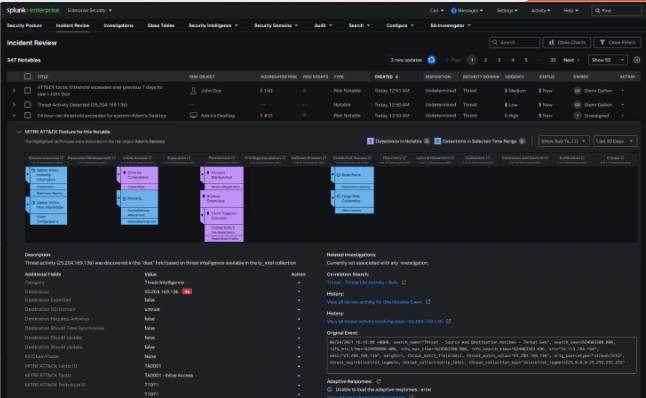This screenshot has width=646, height=398.
Task: Go to Security Posture tab
Action: 24,26
